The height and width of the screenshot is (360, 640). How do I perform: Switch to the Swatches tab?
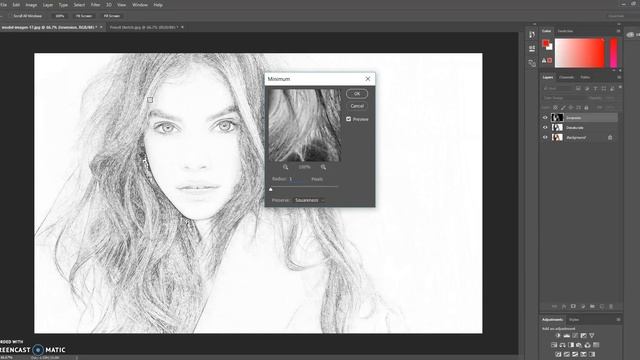click(x=565, y=31)
